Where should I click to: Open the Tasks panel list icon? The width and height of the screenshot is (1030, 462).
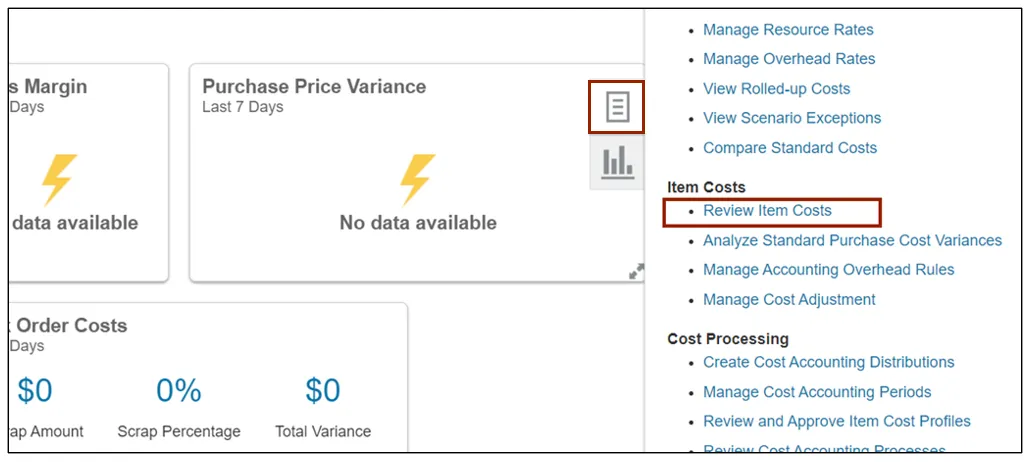(617, 106)
